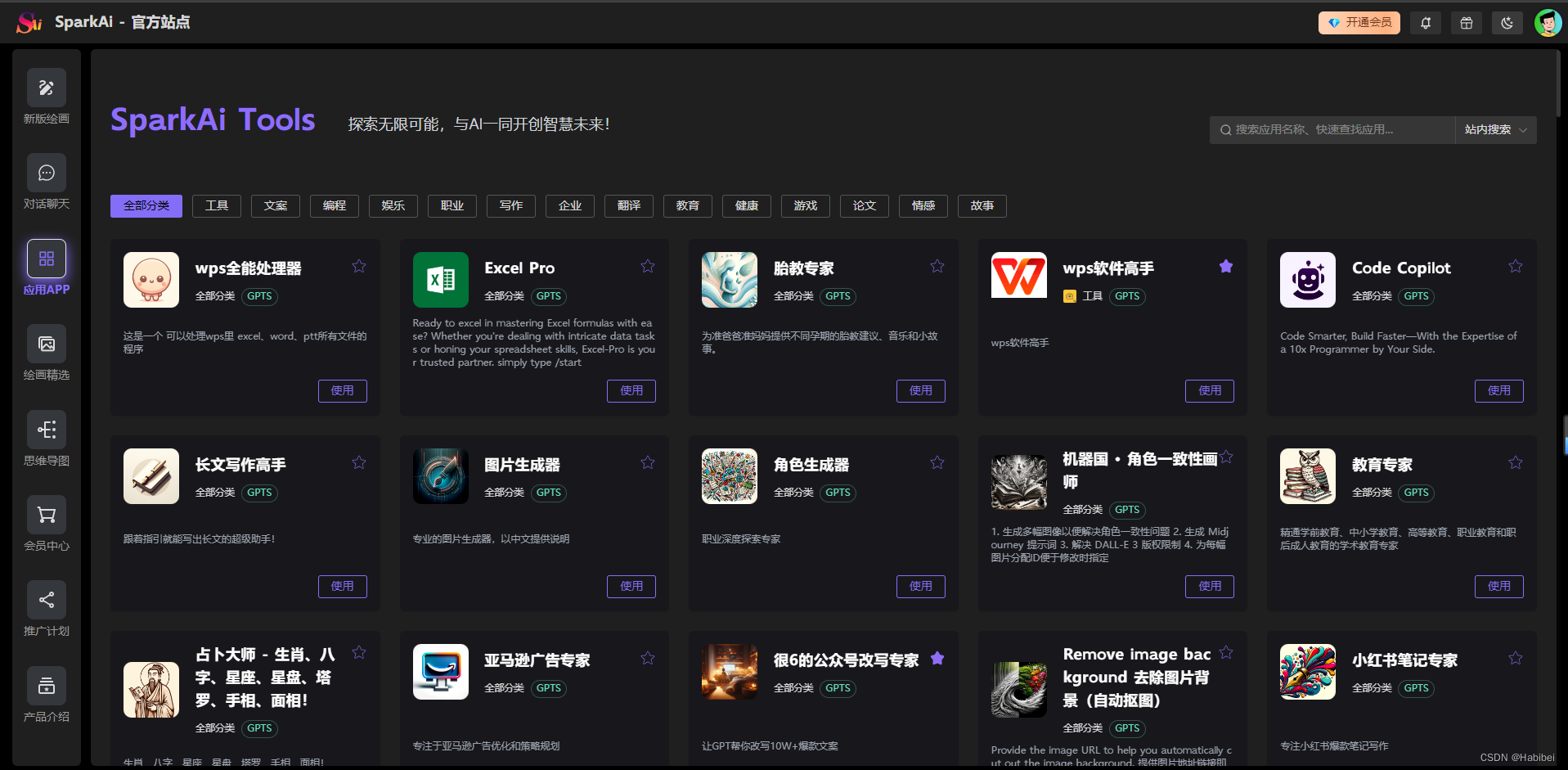Select the 职业 category tab
The width and height of the screenshot is (1568, 770).
[x=452, y=206]
